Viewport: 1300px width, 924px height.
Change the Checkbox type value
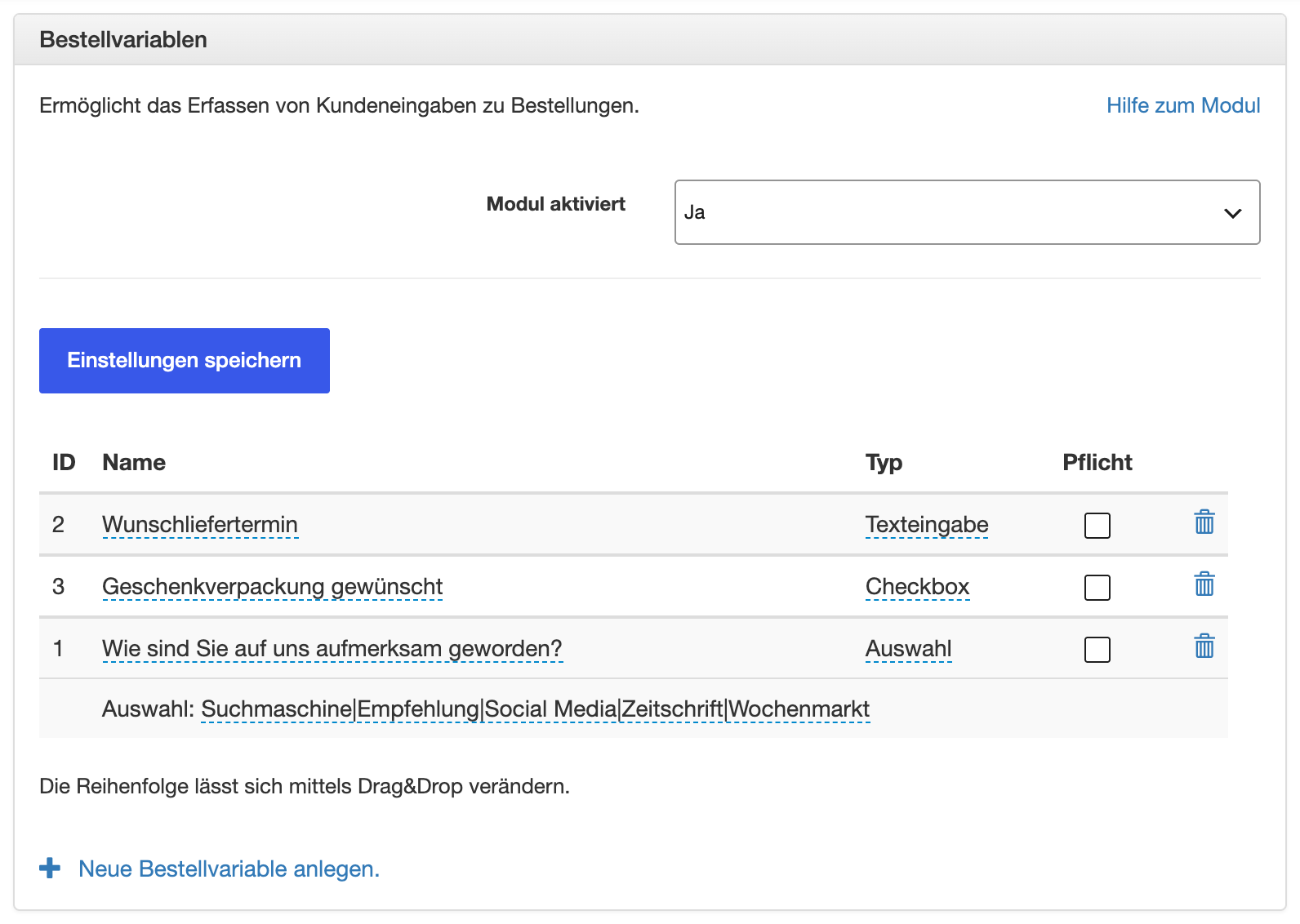[x=917, y=586]
